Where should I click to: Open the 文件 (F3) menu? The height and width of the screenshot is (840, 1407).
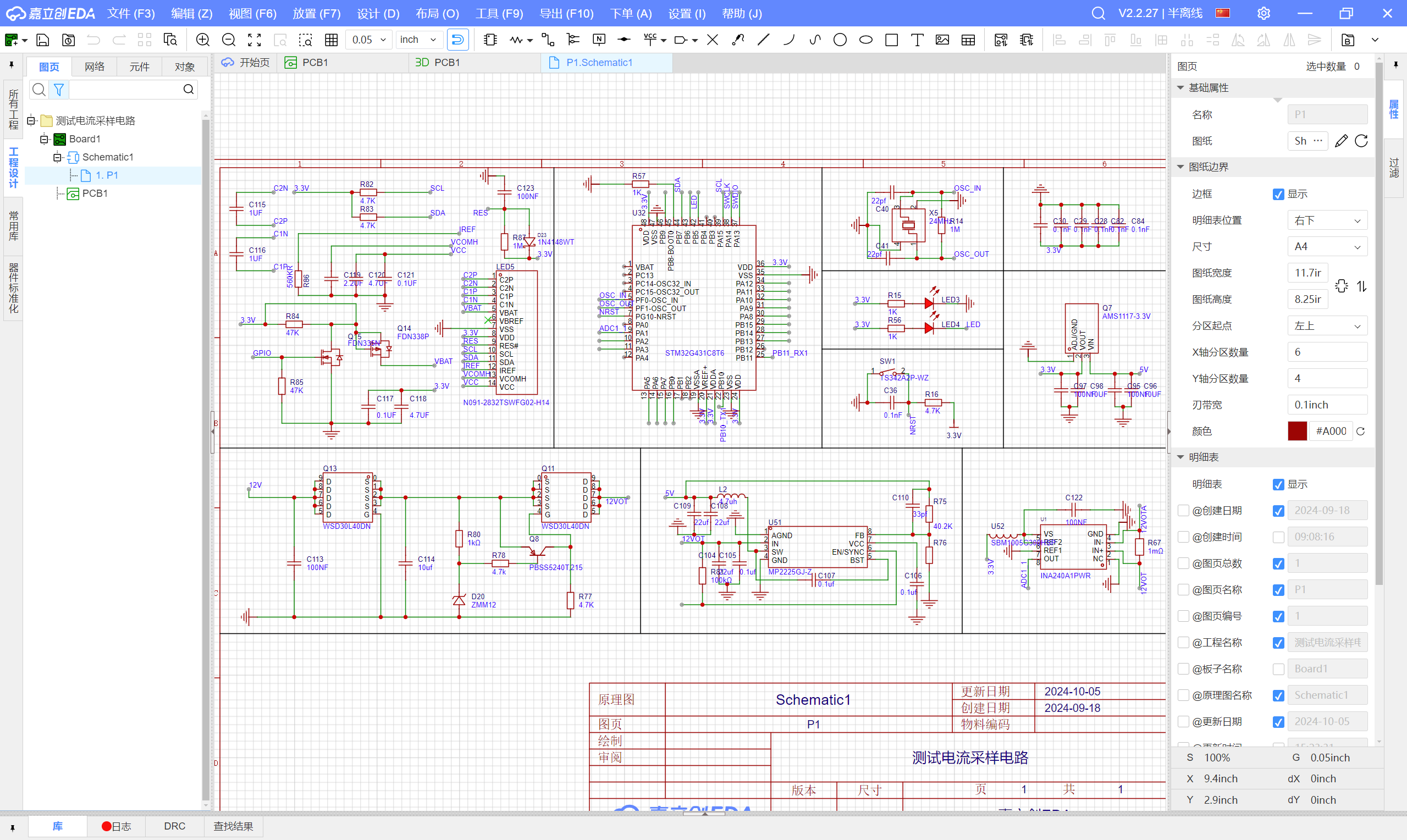click(x=131, y=14)
